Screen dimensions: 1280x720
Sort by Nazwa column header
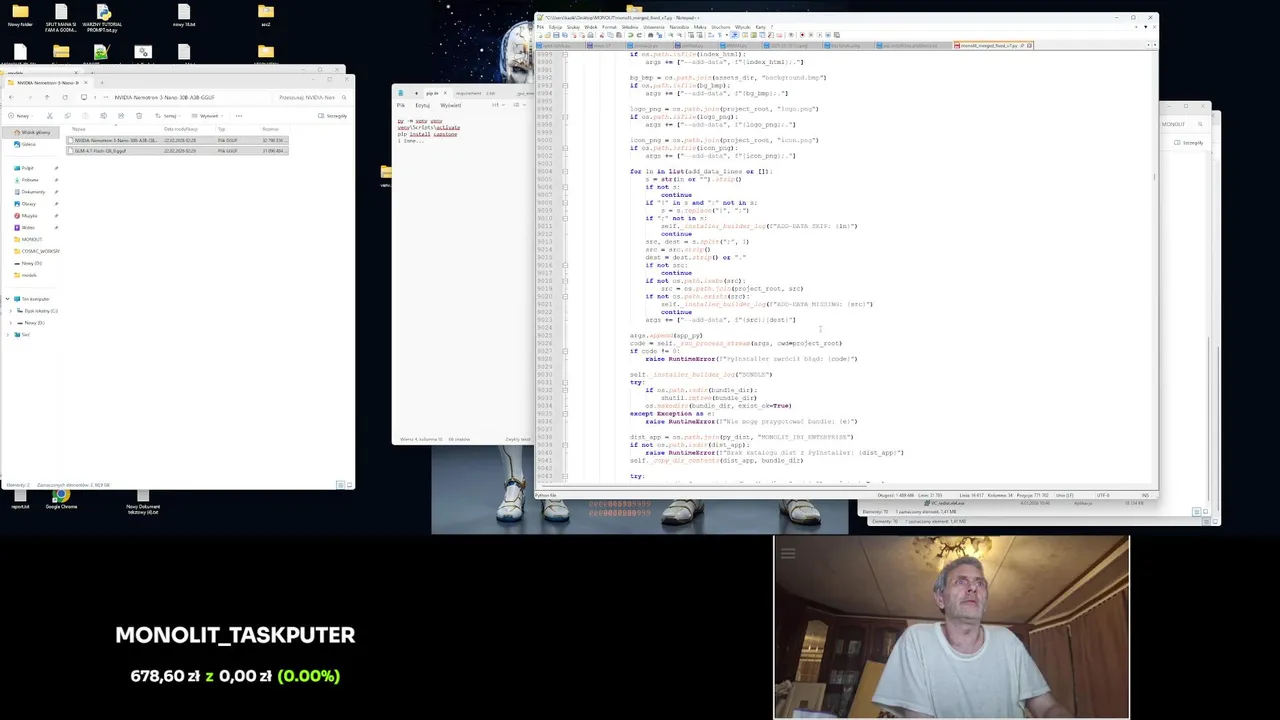pyautogui.click(x=79, y=129)
